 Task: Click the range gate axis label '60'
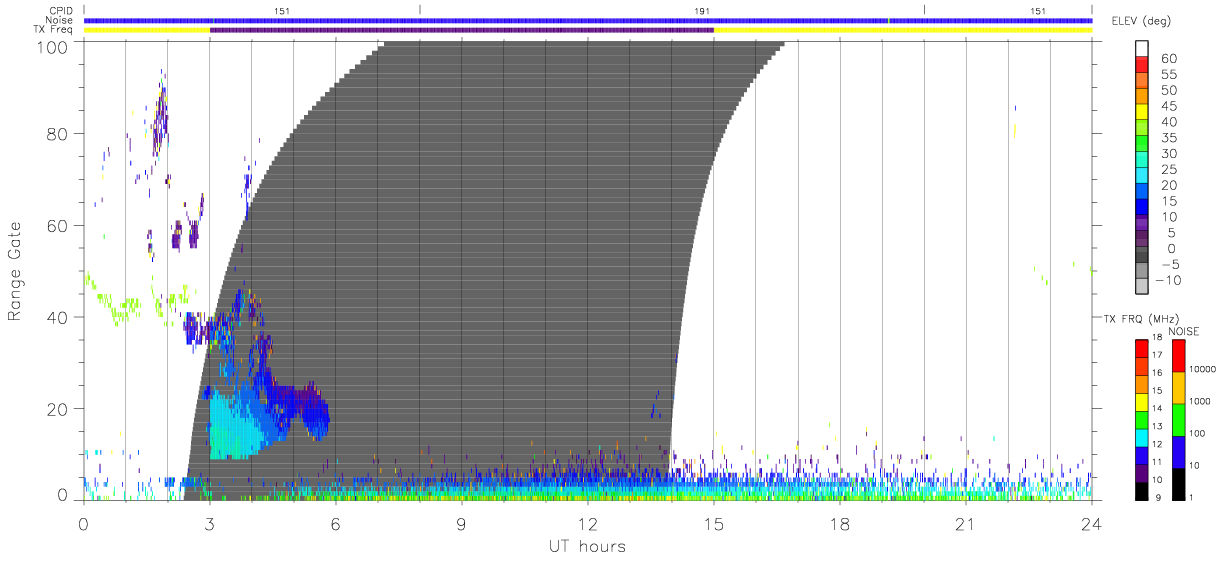click(x=58, y=226)
